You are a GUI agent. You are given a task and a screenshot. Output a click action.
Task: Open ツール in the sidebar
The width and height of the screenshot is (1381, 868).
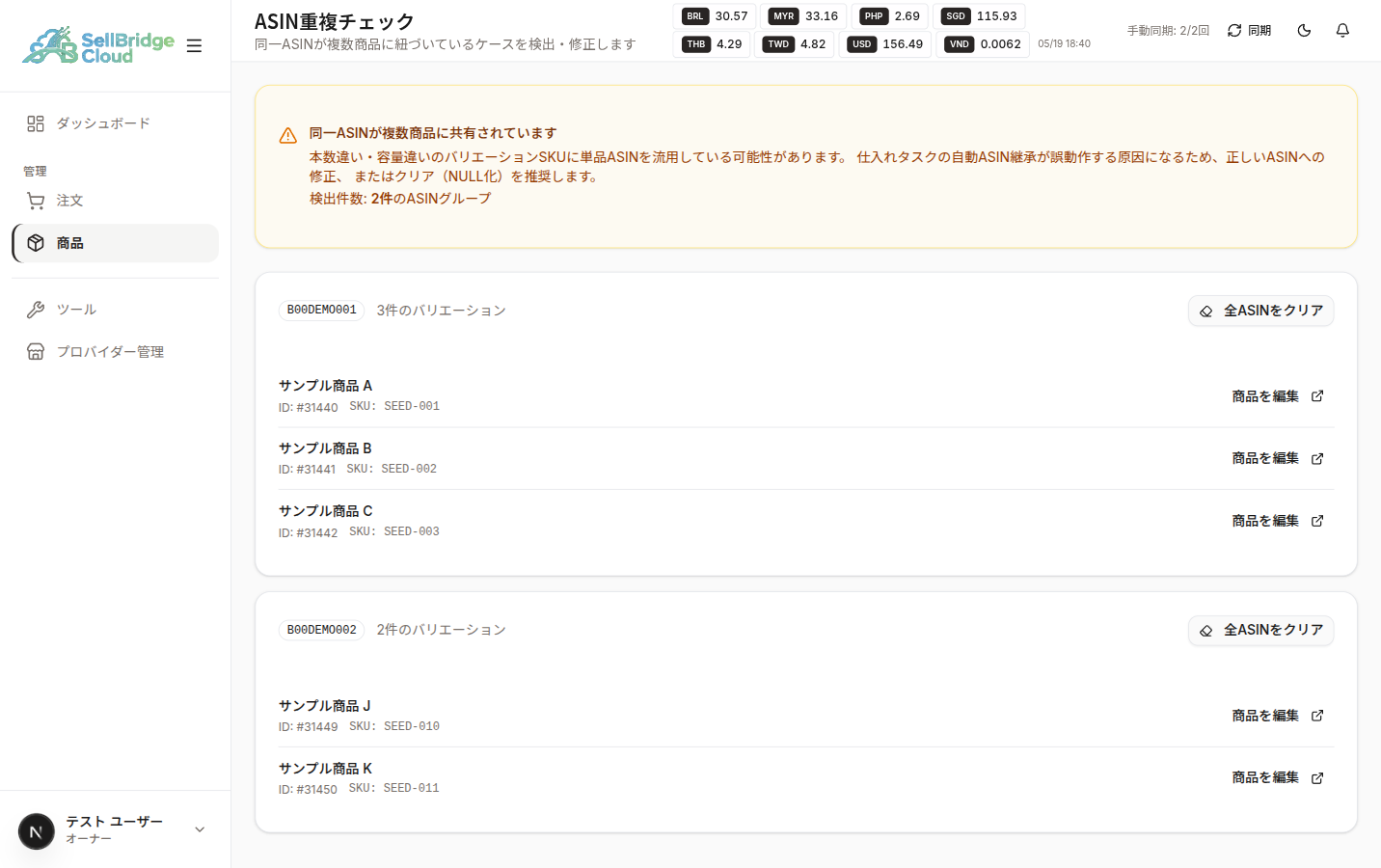tap(115, 310)
